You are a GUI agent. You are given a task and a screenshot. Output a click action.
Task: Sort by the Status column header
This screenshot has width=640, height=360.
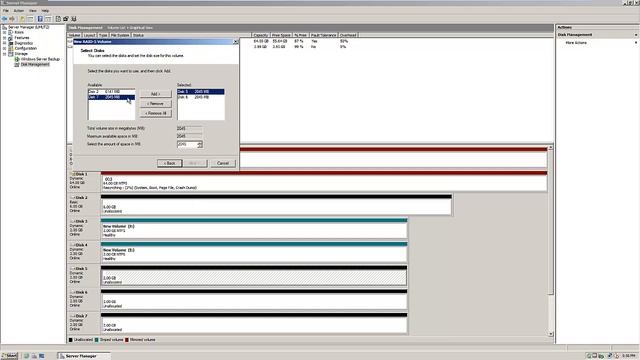(x=138, y=35)
